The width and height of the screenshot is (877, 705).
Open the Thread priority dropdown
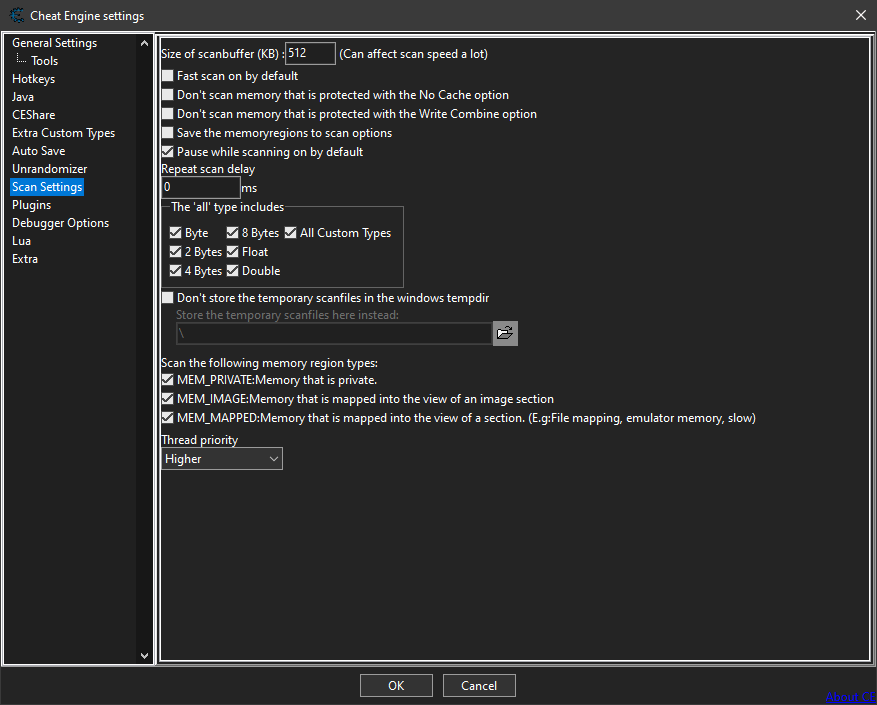(222, 459)
